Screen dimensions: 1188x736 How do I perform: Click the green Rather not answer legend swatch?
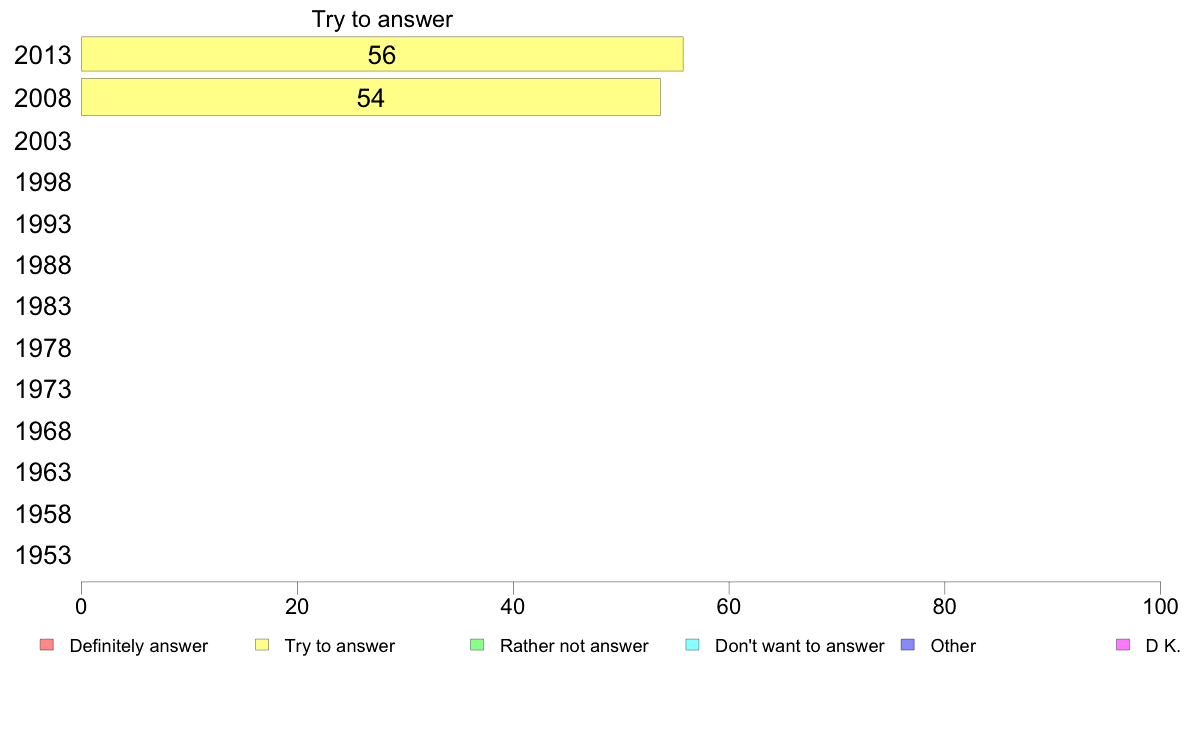pos(477,645)
